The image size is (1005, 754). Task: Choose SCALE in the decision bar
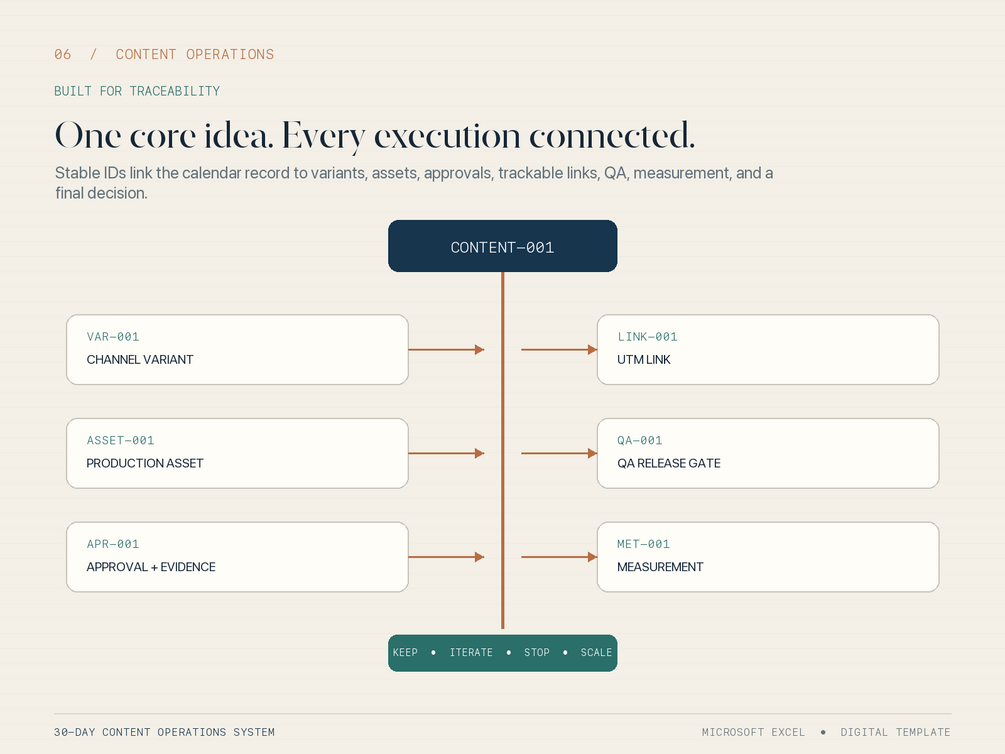coord(596,653)
